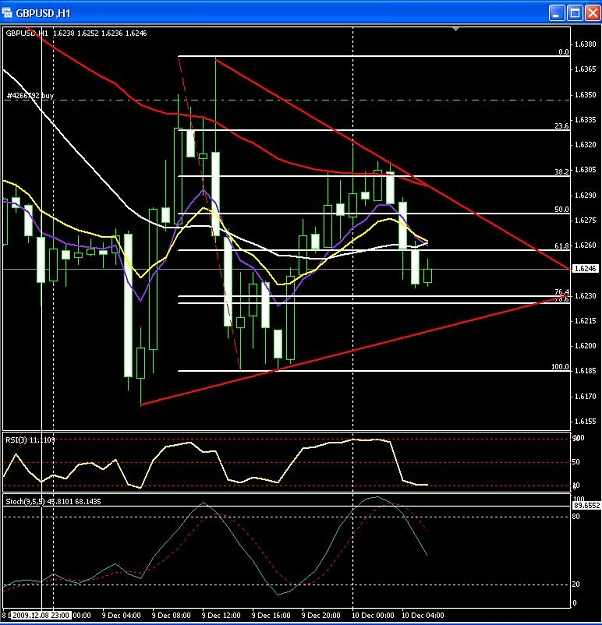
Task: Click the 61.8 Fibonacci level label
Action: [562, 246]
